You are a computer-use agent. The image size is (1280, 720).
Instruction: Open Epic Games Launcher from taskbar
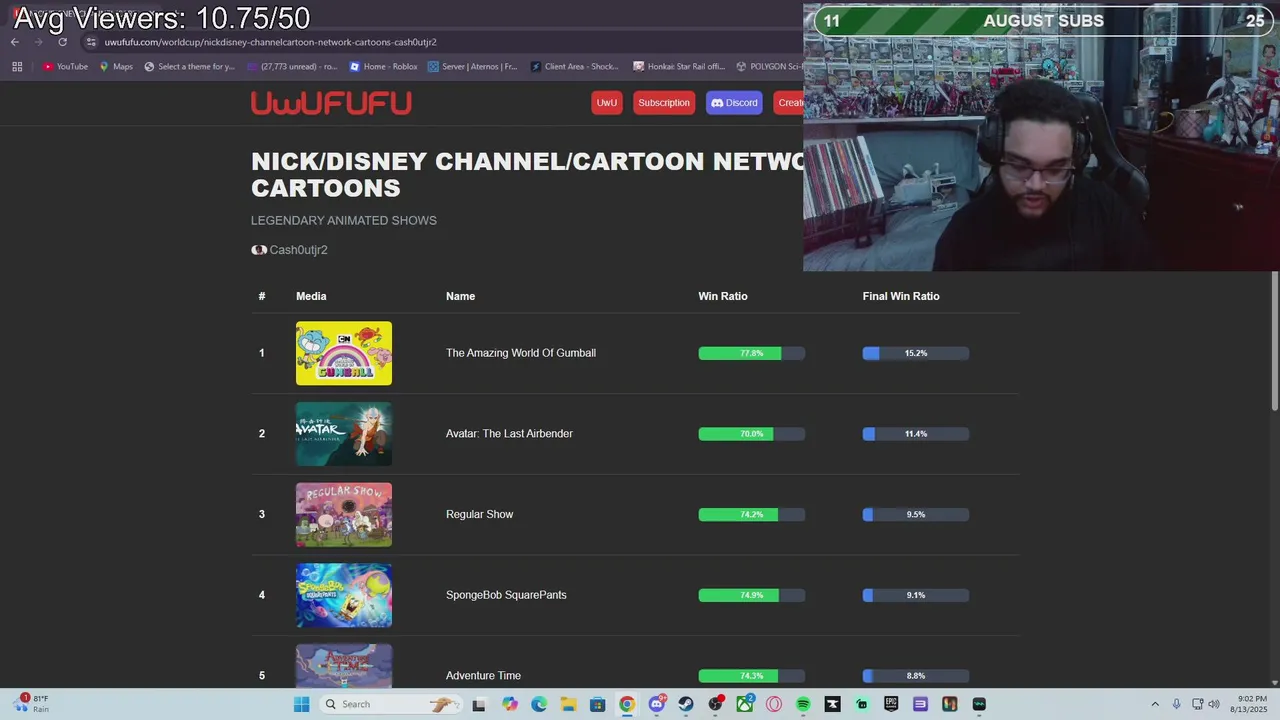pos(891,704)
